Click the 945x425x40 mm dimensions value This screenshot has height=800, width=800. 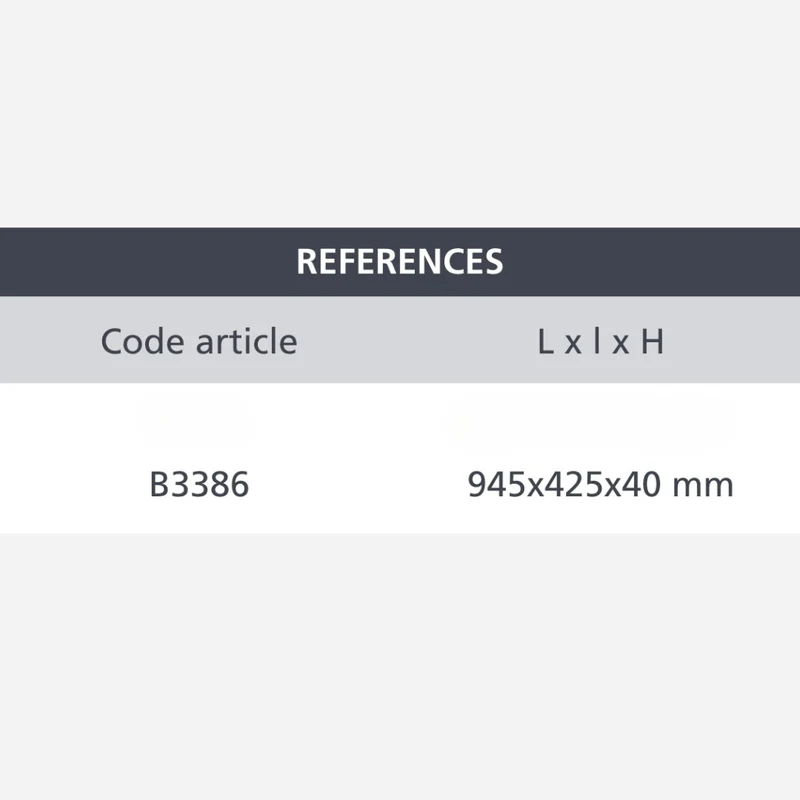pyautogui.click(x=601, y=484)
